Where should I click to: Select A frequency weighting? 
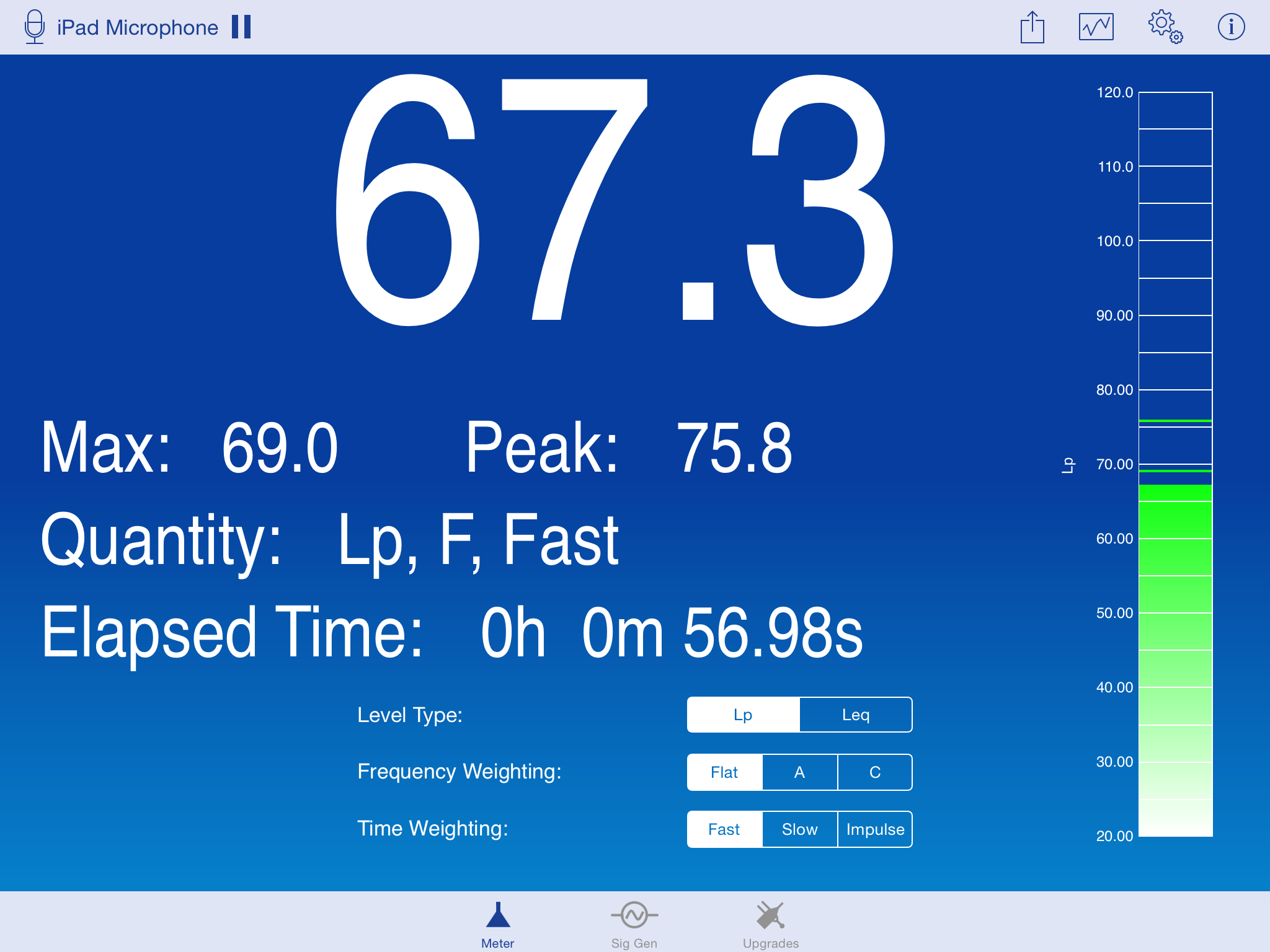(799, 772)
